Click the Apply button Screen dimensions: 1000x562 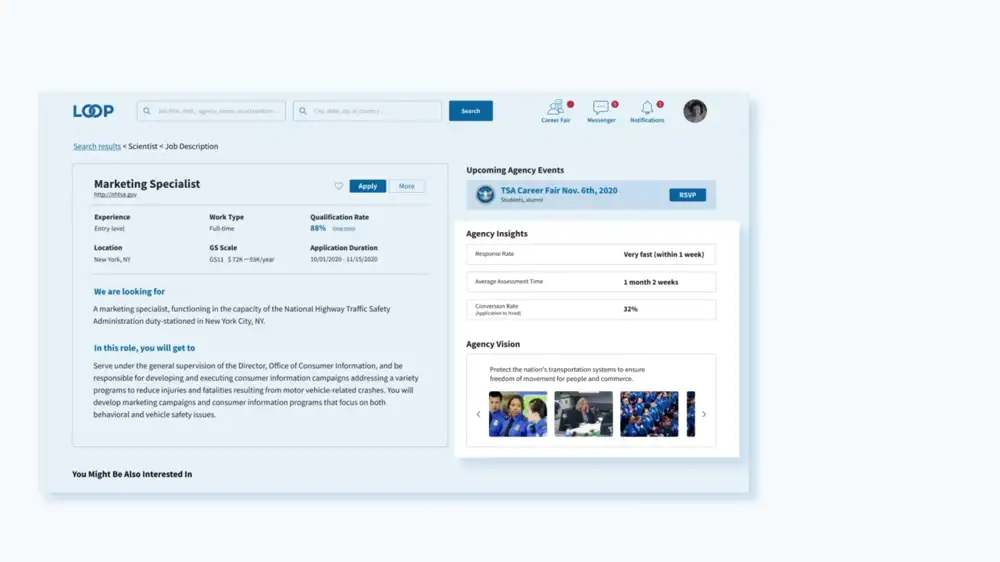point(367,186)
